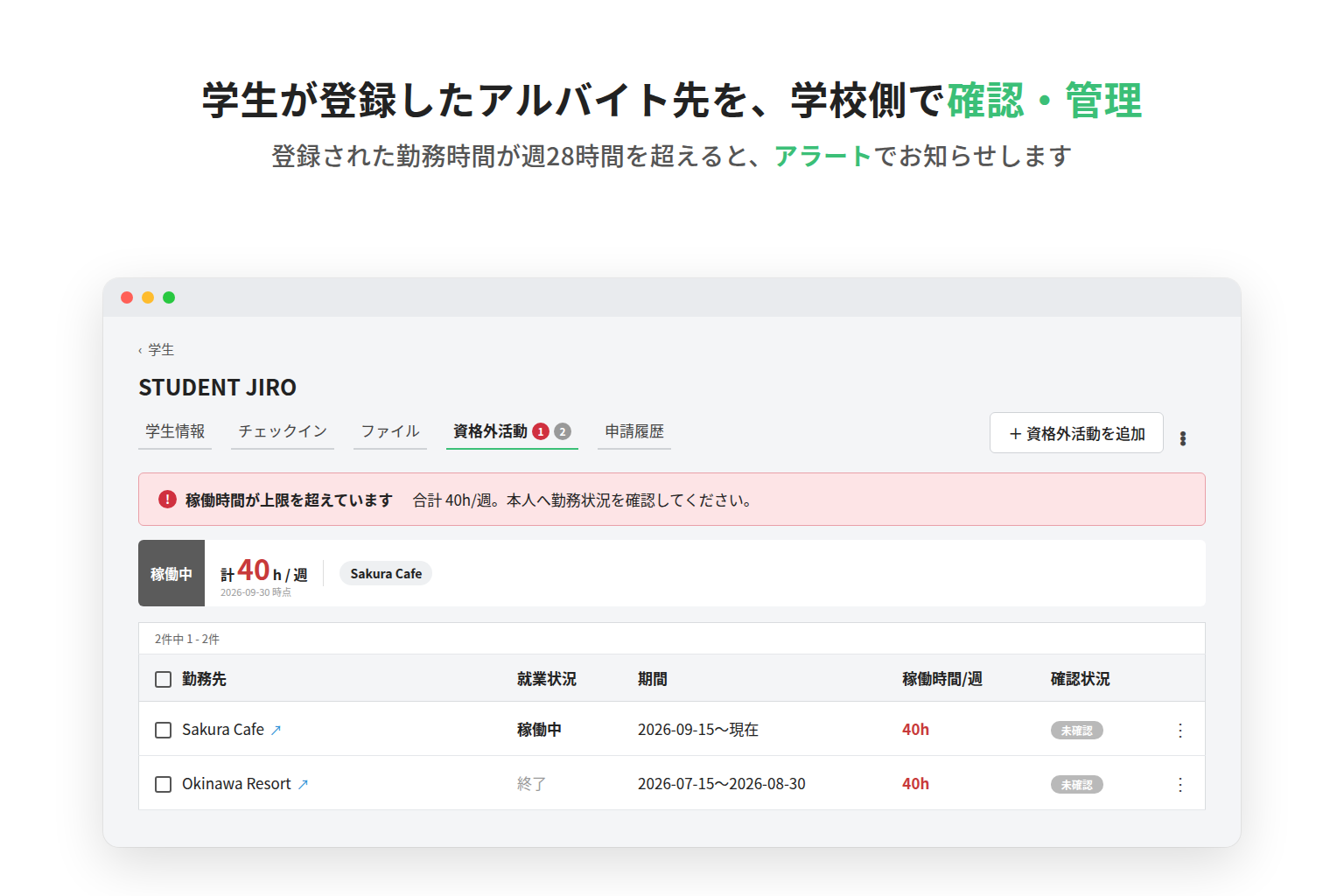This screenshot has height=896, width=1344.
Task: Toggle select-all checkbox in 勤務先 header
Action: (163, 679)
